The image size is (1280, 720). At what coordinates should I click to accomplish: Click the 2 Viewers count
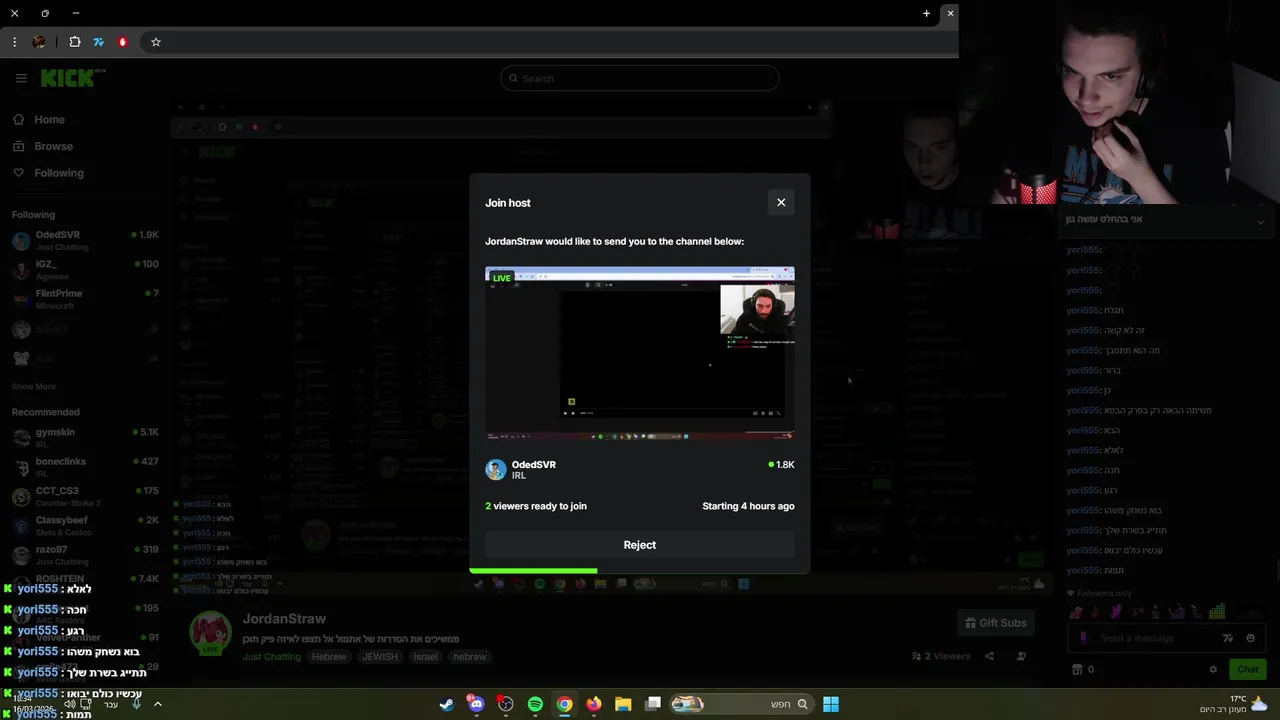941,656
